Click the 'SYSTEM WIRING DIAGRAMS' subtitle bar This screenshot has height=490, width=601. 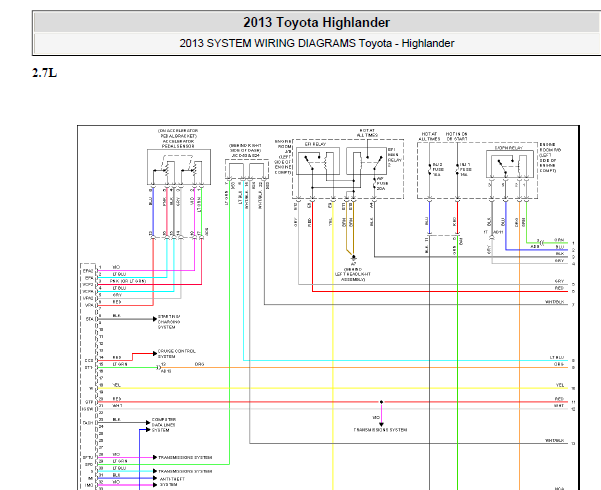click(x=317, y=43)
